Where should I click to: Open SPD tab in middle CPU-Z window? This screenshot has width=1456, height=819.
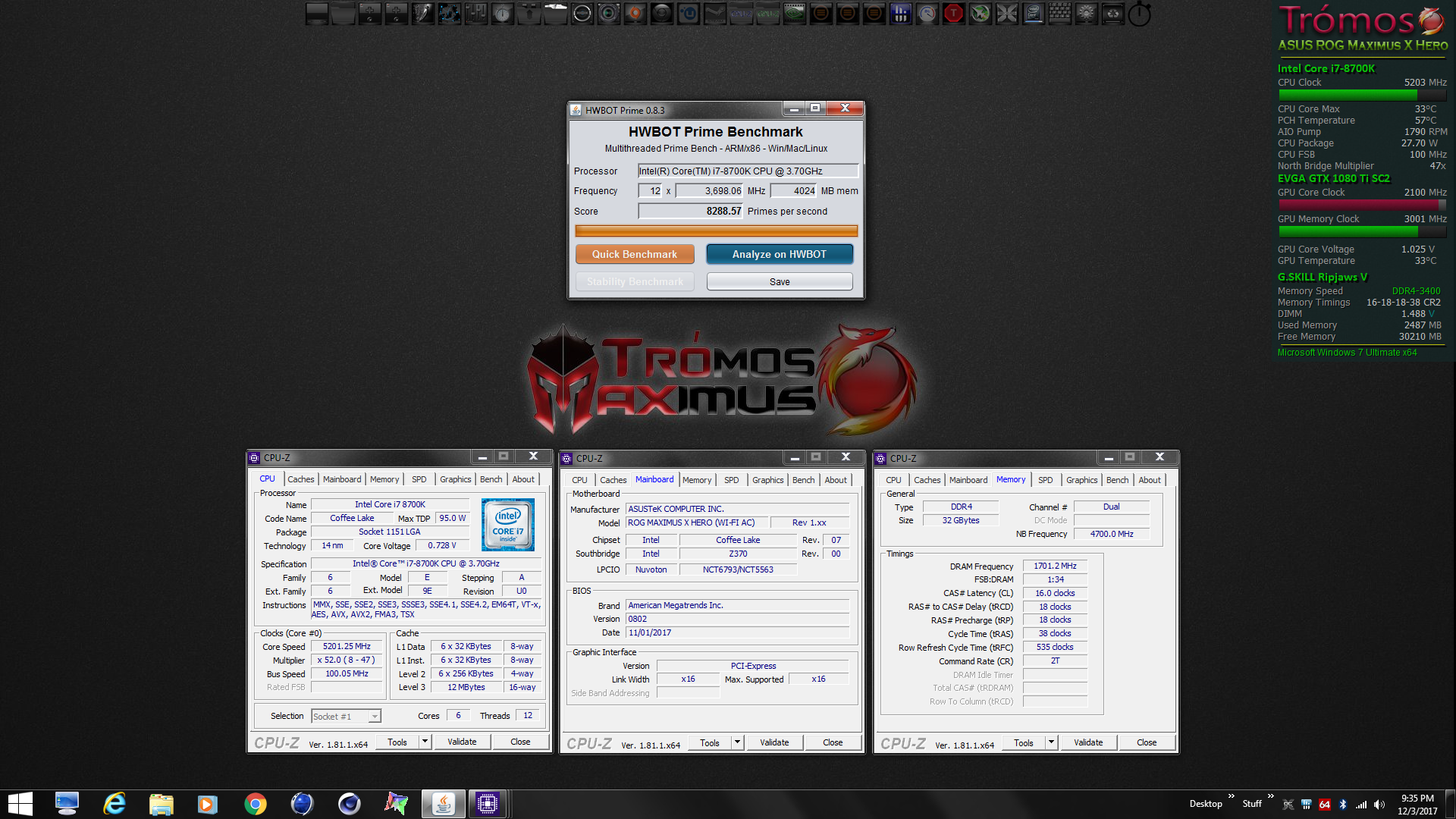[x=731, y=480]
